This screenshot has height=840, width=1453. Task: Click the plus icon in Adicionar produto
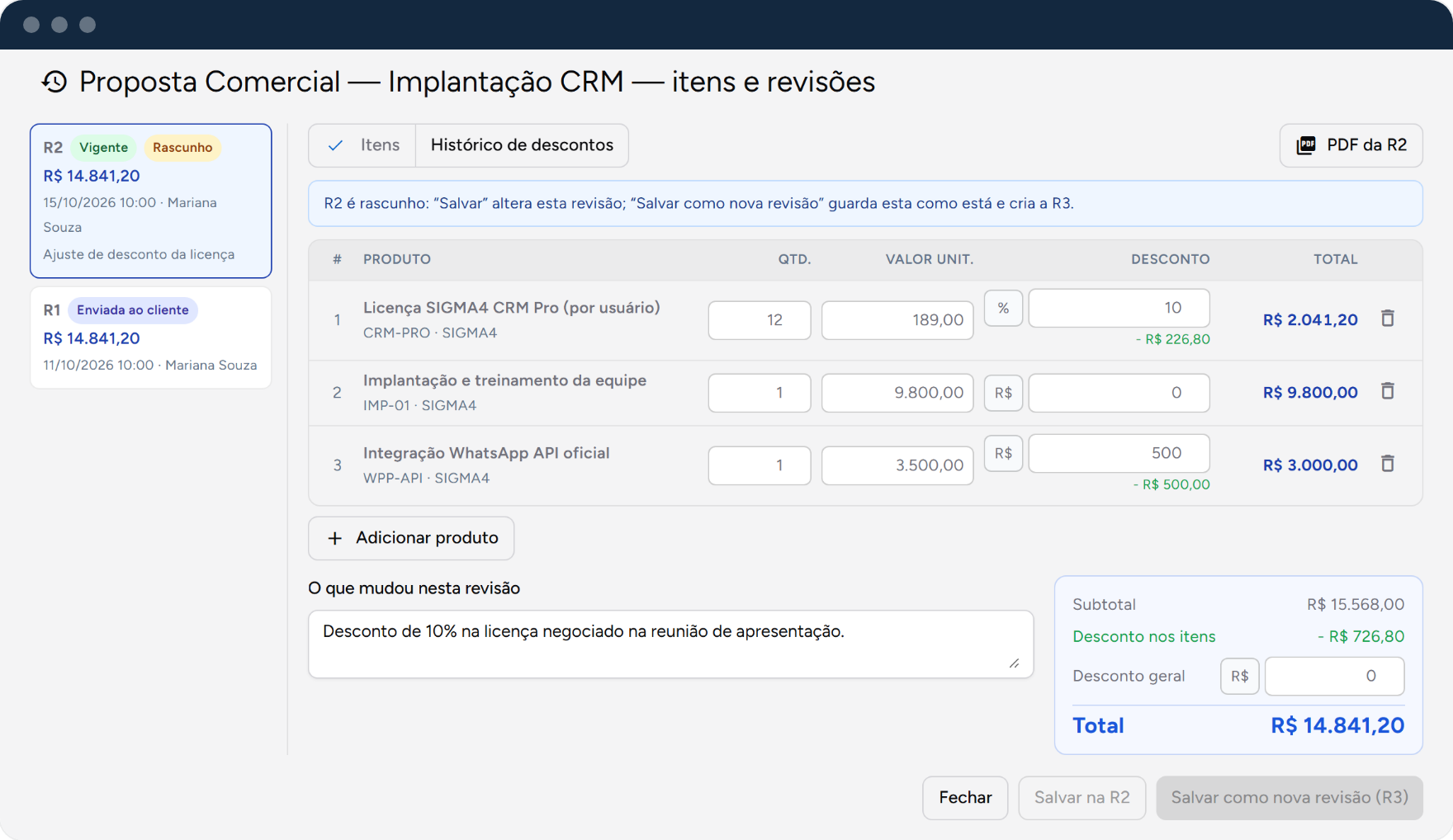coord(334,538)
